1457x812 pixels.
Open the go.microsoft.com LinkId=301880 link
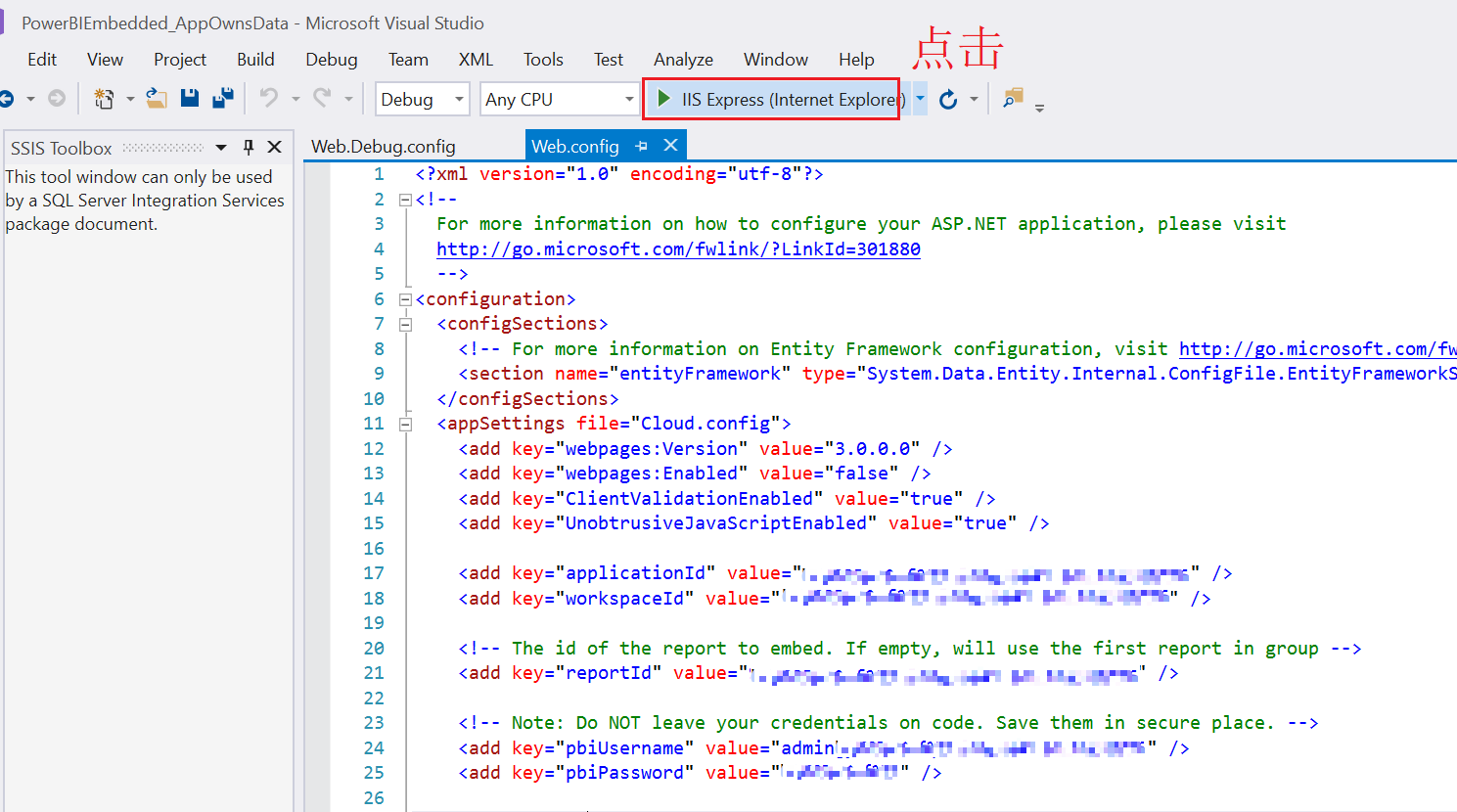pyautogui.click(x=678, y=248)
